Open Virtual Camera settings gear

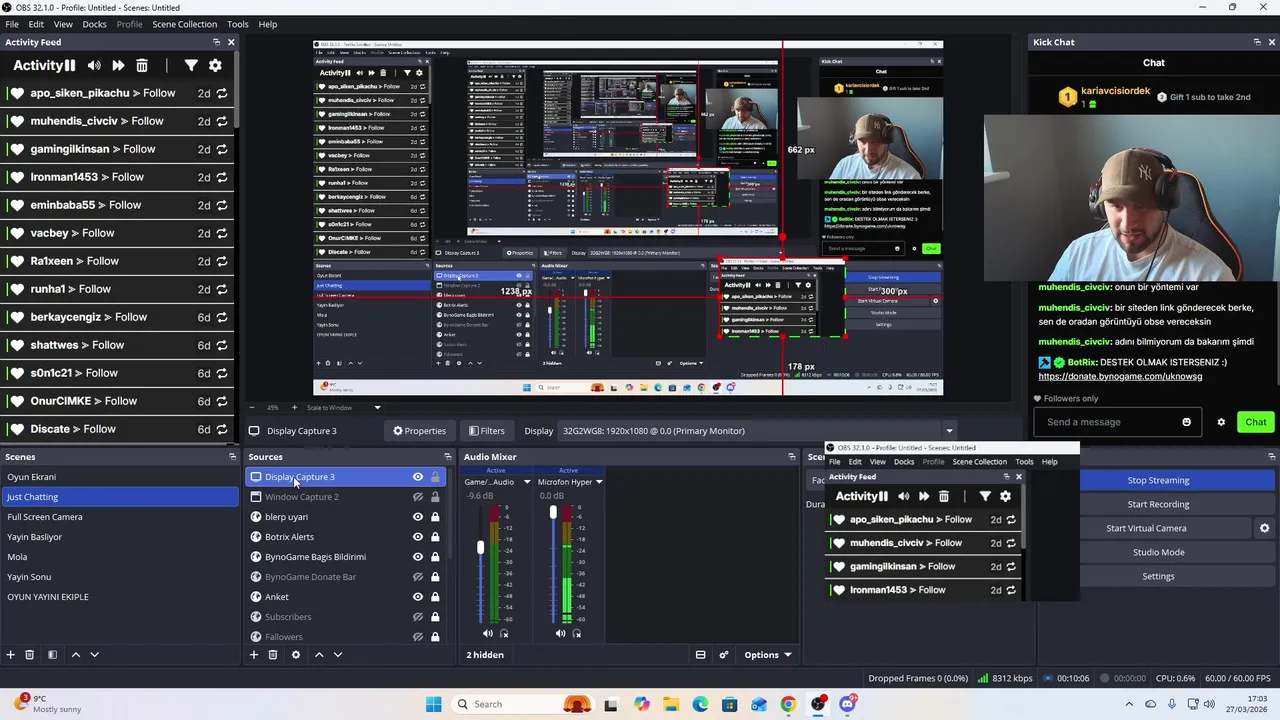click(x=1264, y=528)
